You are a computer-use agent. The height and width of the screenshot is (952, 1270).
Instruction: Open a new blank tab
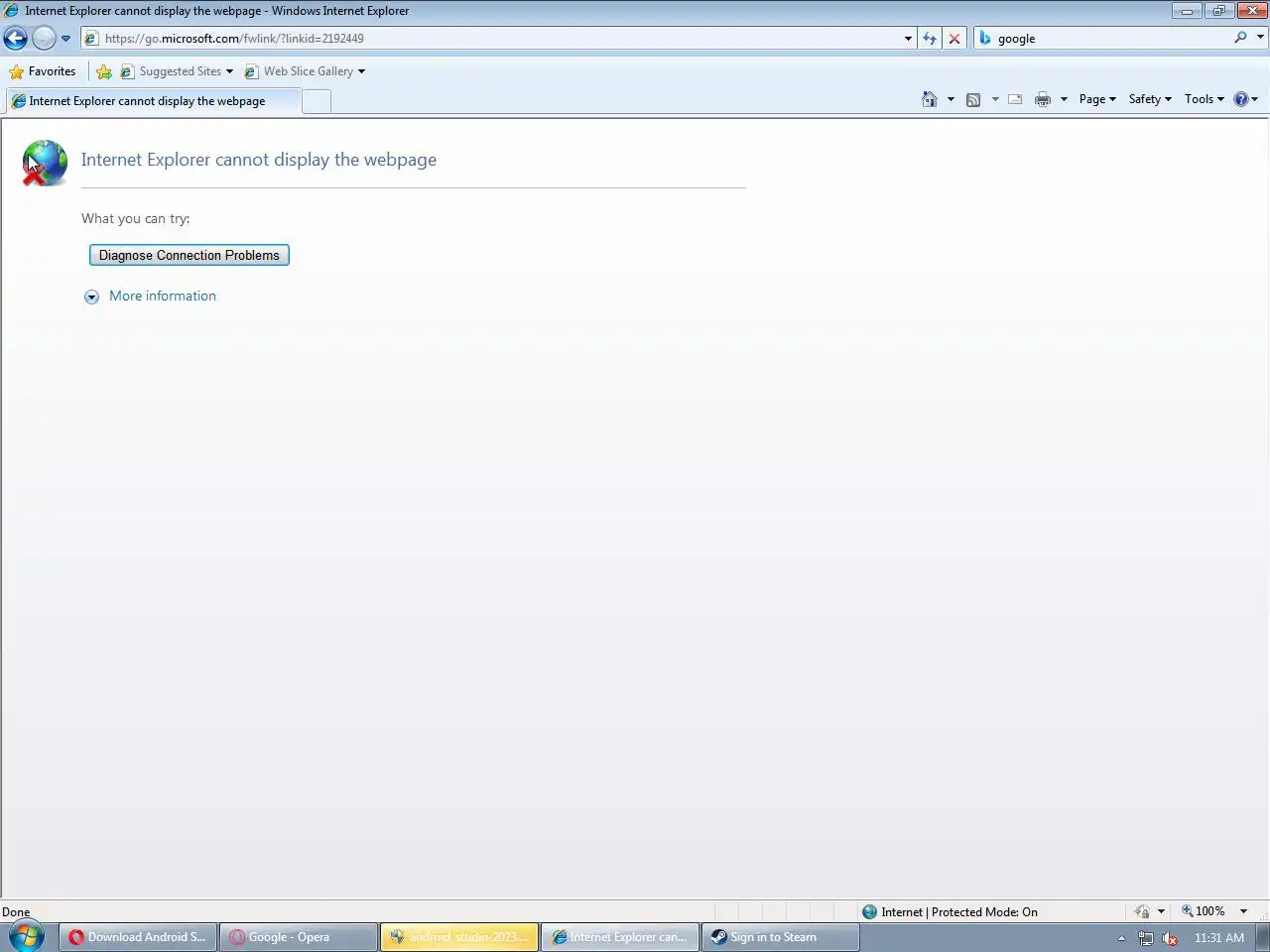click(316, 101)
